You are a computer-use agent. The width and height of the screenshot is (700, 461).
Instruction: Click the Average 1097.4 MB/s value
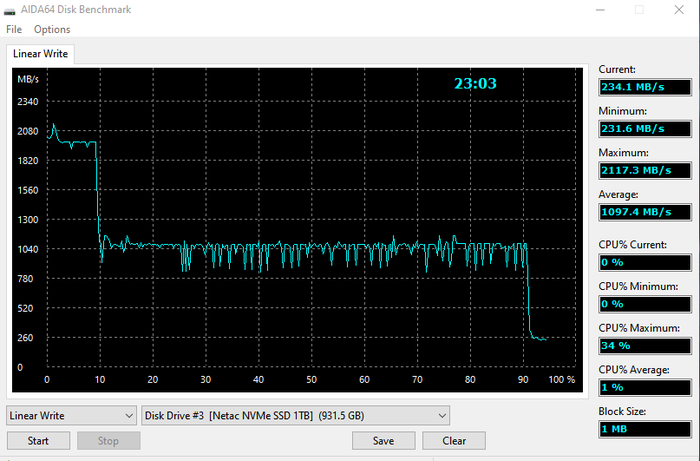645,212
